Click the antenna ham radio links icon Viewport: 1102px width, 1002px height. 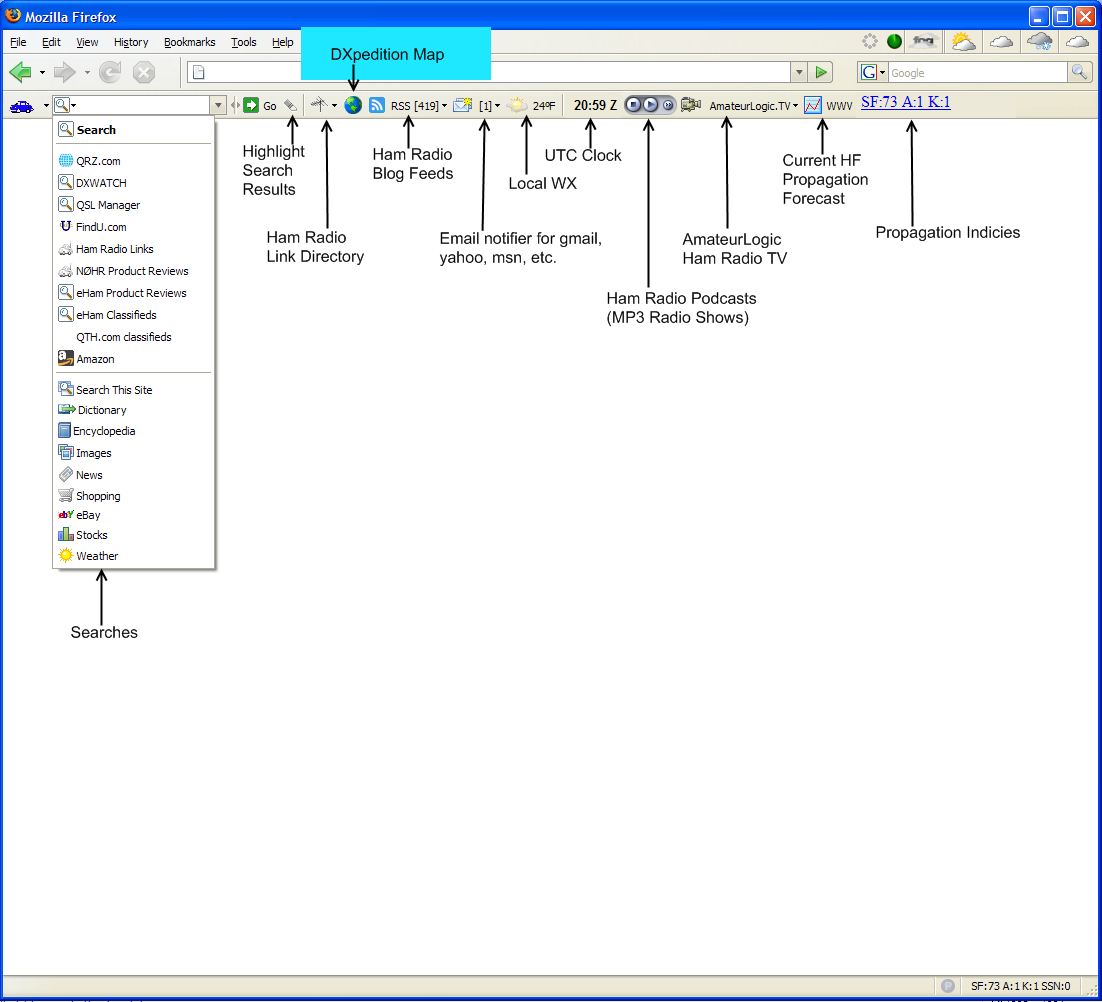coord(319,105)
